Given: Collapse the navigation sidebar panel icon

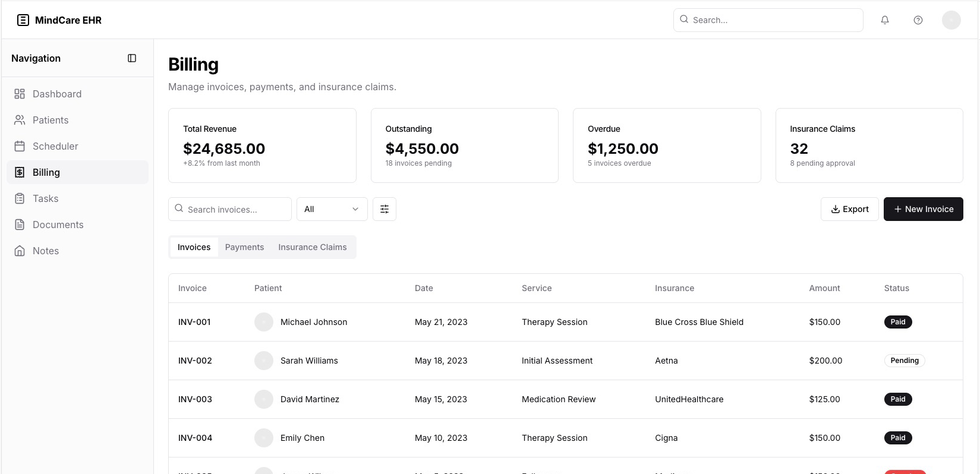Looking at the screenshot, I should pos(132,58).
